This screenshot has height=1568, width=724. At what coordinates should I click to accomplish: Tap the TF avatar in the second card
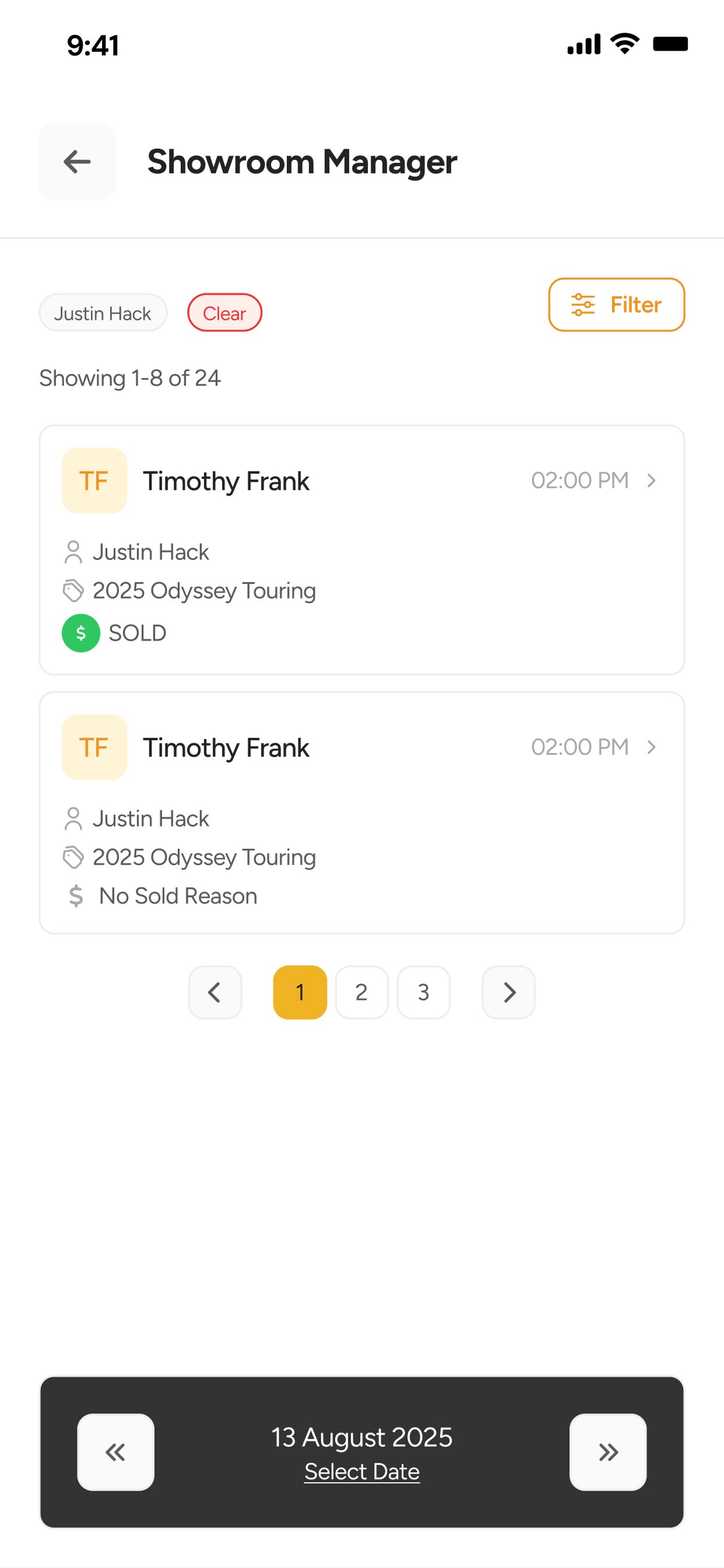click(94, 747)
